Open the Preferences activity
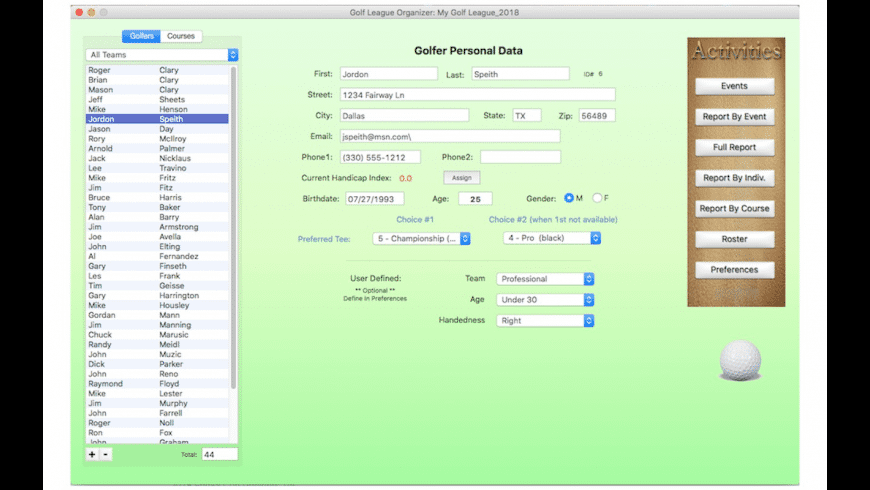The height and width of the screenshot is (490, 870). click(x=735, y=270)
